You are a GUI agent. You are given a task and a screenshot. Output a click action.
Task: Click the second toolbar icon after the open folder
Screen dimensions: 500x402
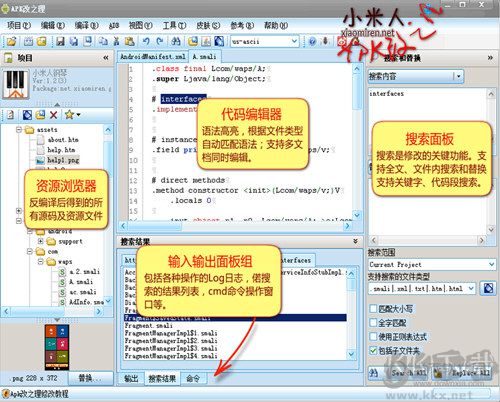(x=42, y=41)
